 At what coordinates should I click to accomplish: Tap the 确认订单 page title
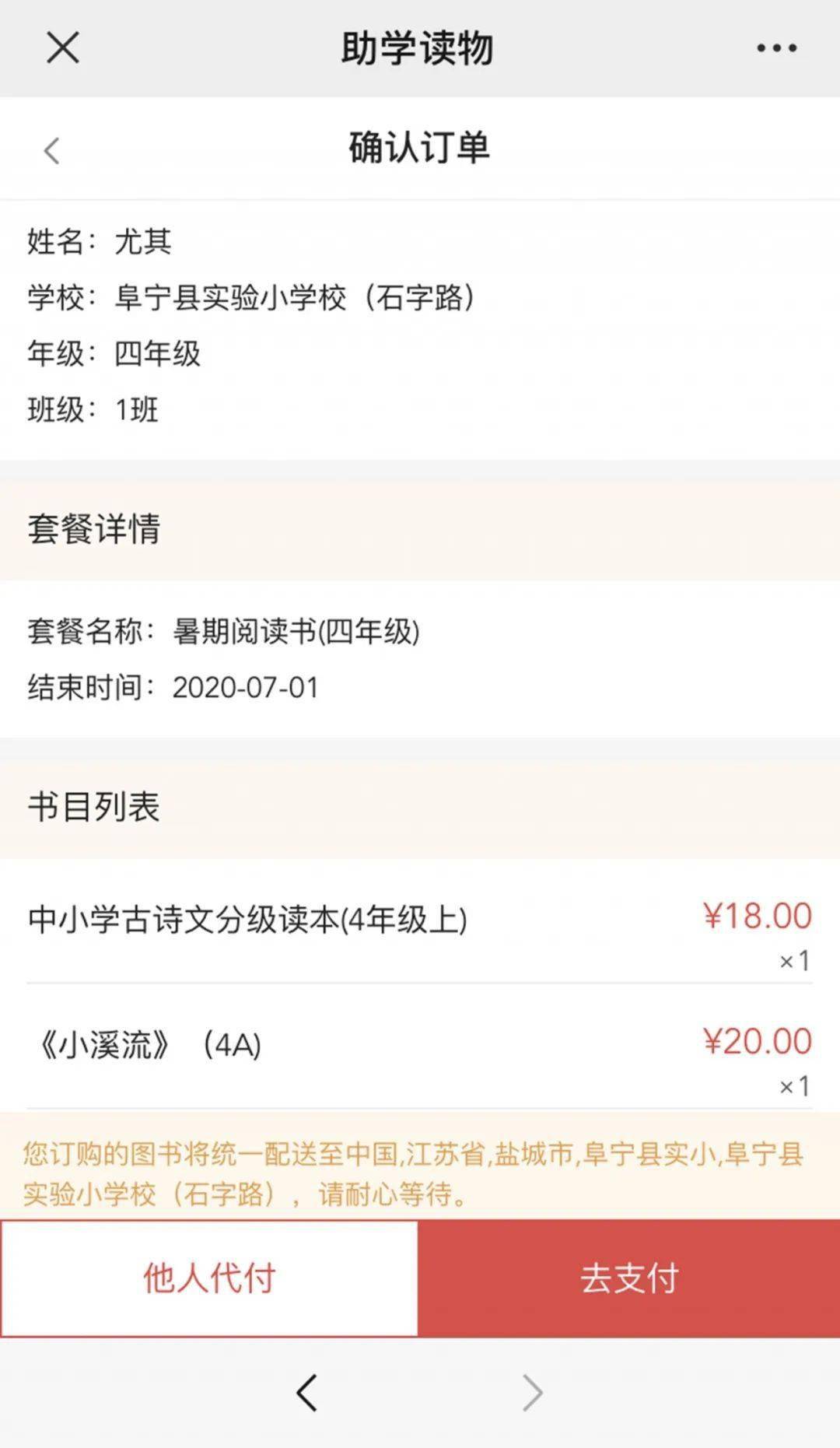pos(418,148)
